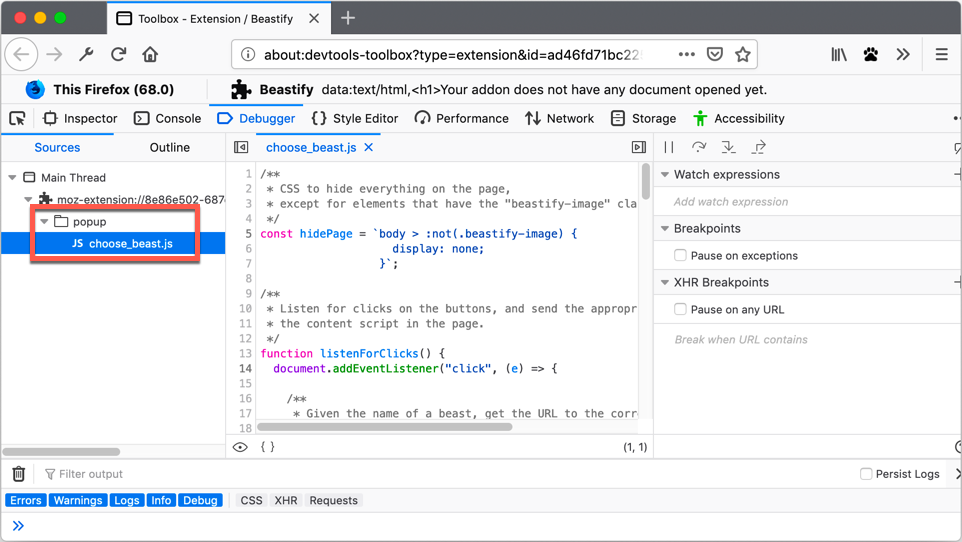Viewport: 962px width, 542px height.
Task: Open a new browser tab
Action: 348,18
